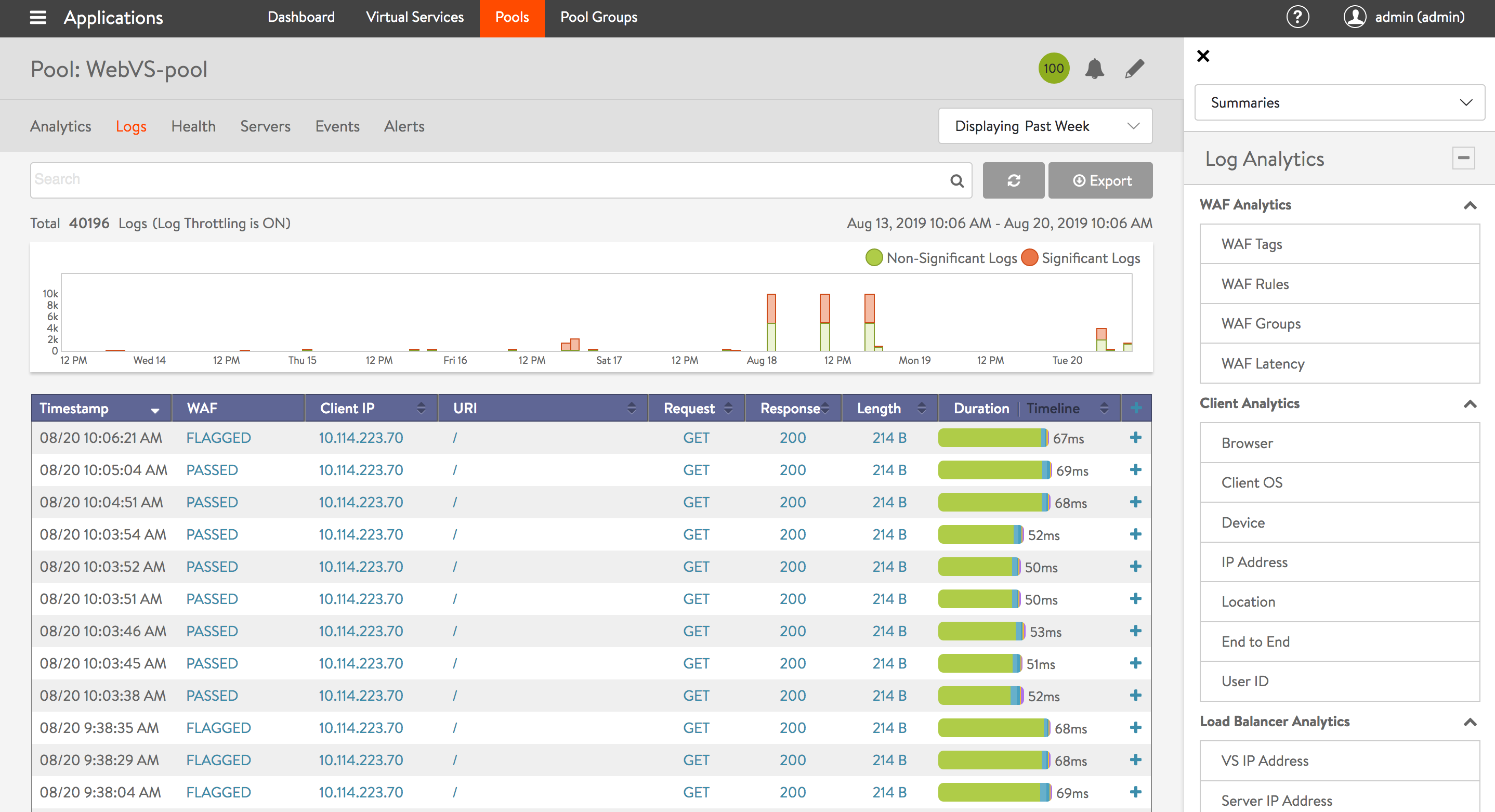Viewport: 1495px width, 812px height.
Task: Collapse the WAF Analytics section
Action: pos(1470,205)
